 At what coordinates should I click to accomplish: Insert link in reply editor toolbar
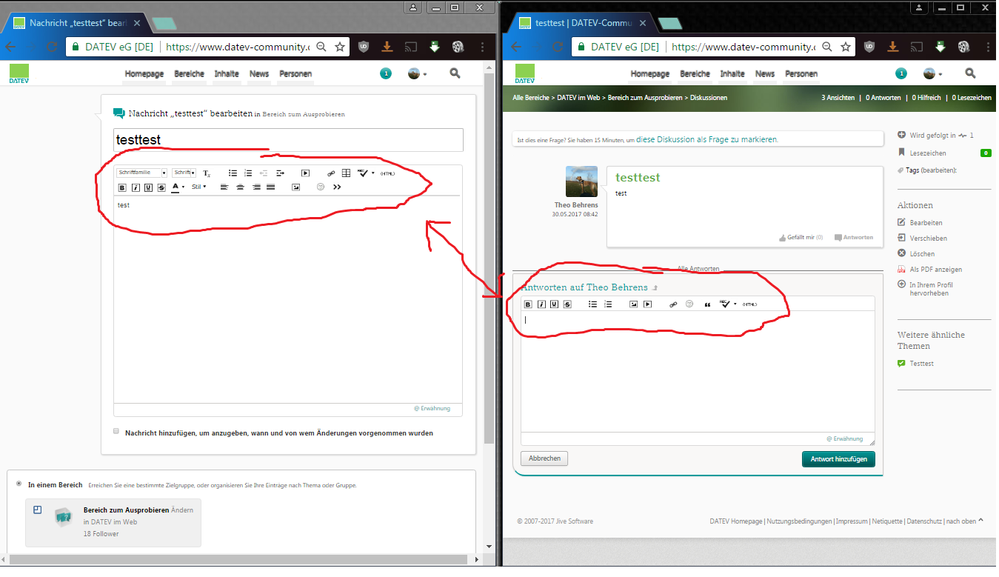coord(673,304)
